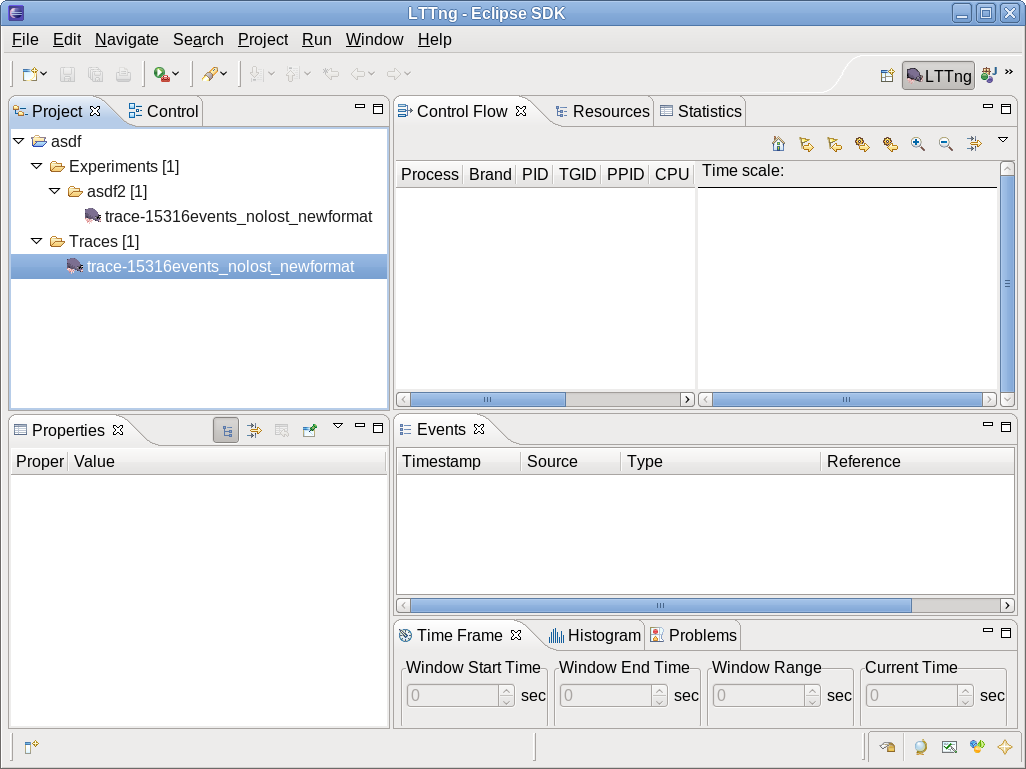Zoom out on the Control Flow view
Viewport: 1026px width, 769px height.
click(x=946, y=143)
